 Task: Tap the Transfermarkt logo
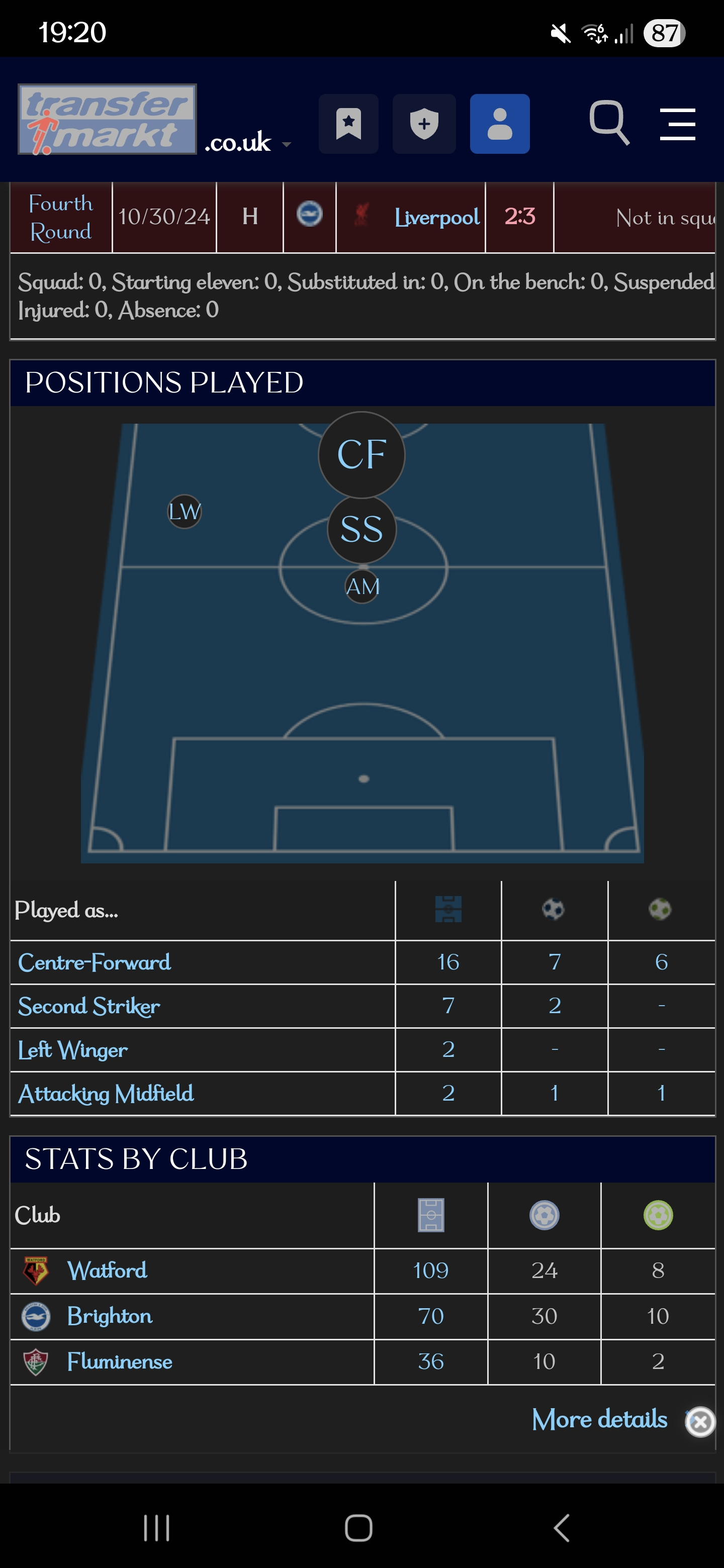(107, 119)
